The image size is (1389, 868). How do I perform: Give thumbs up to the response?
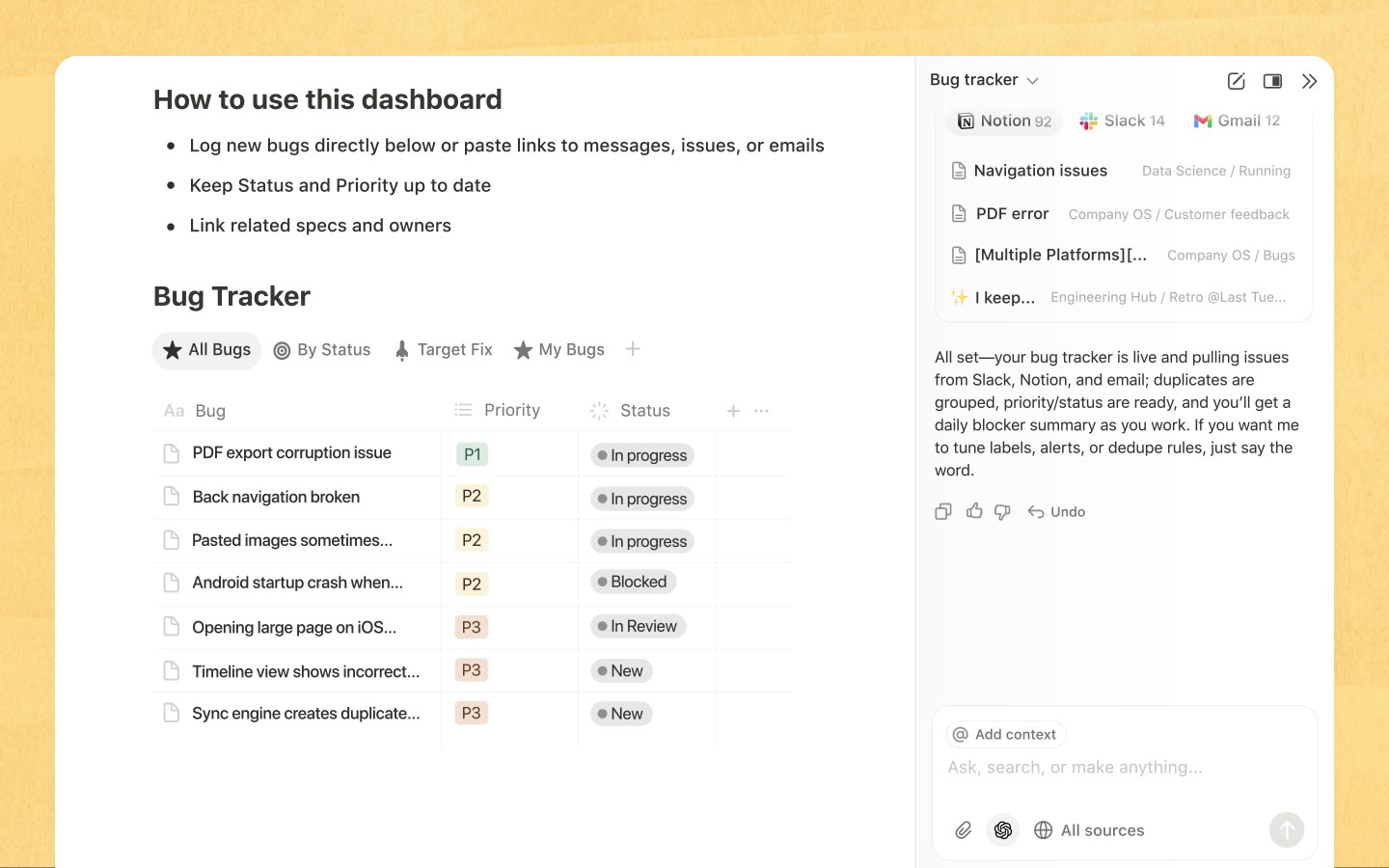click(974, 511)
